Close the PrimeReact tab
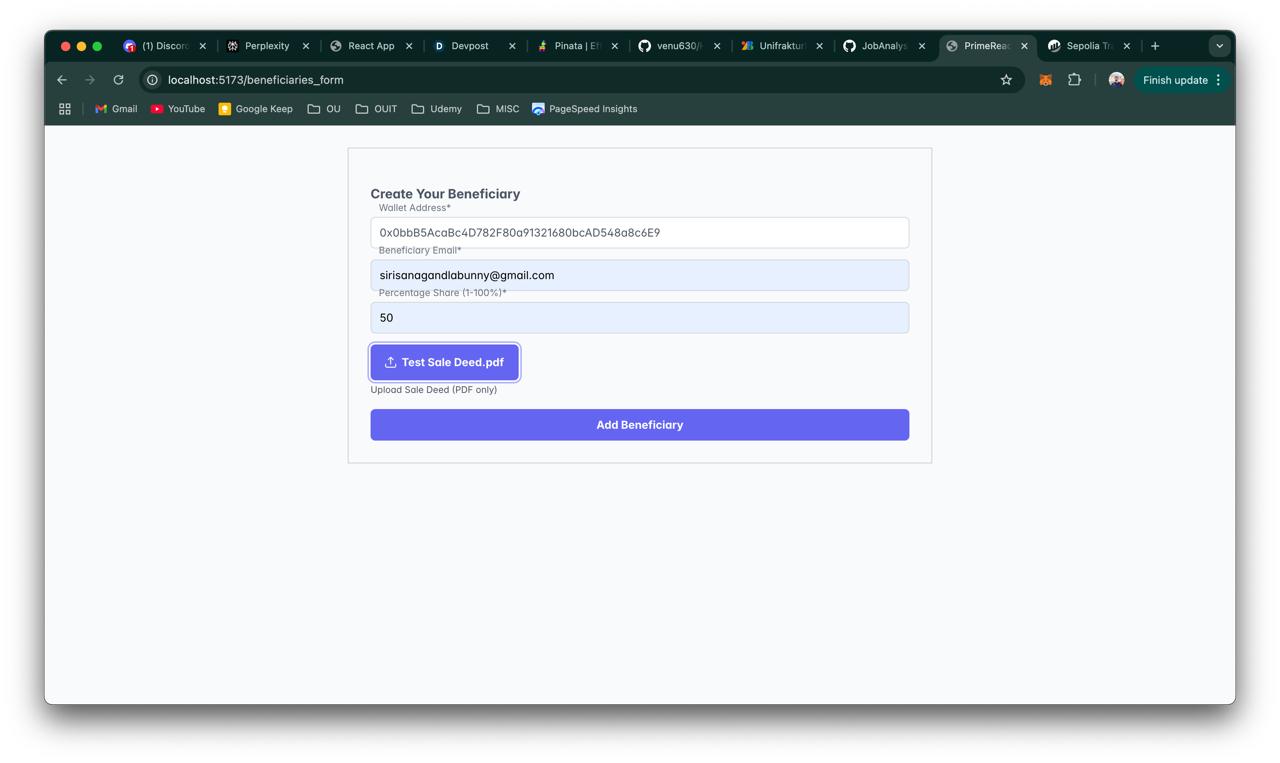1280x763 pixels. (x=1024, y=46)
